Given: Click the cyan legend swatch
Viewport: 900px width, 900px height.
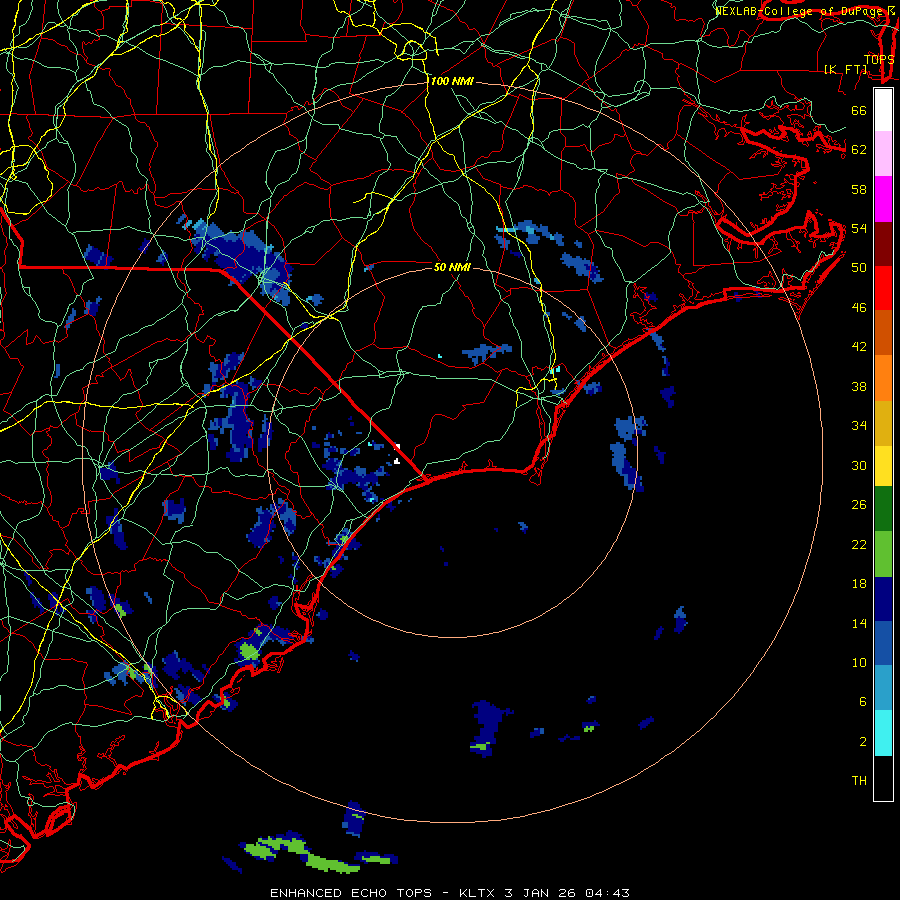Looking at the screenshot, I should [x=883, y=733].
